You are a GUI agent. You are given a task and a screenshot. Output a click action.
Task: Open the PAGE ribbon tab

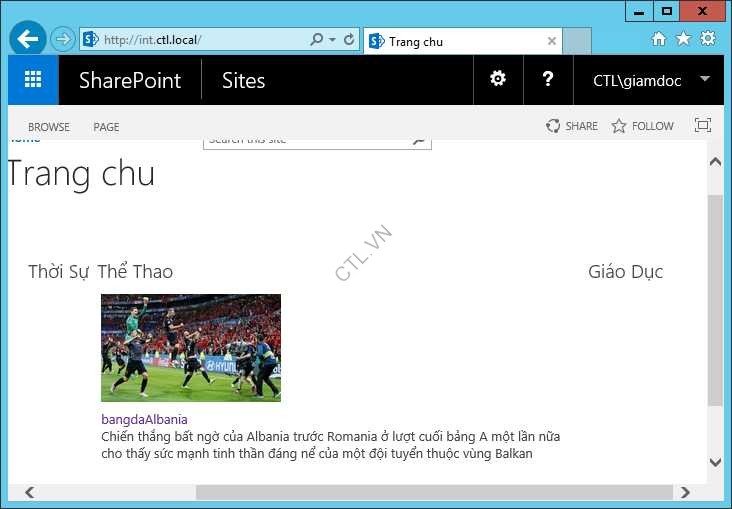click(x=106, y=127)
